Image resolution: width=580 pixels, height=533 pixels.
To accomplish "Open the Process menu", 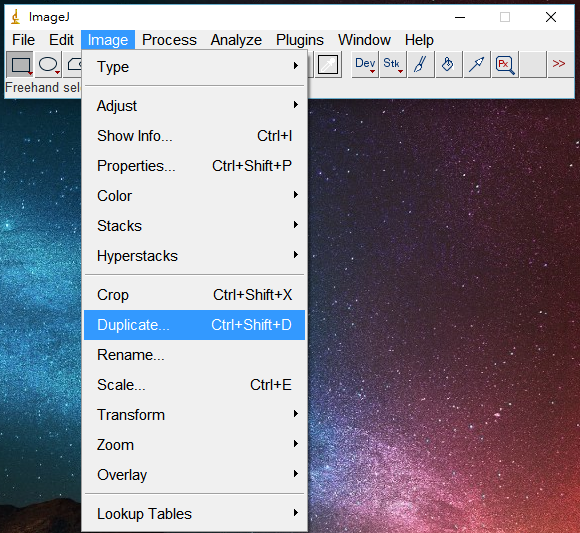I will pos(169,40).
